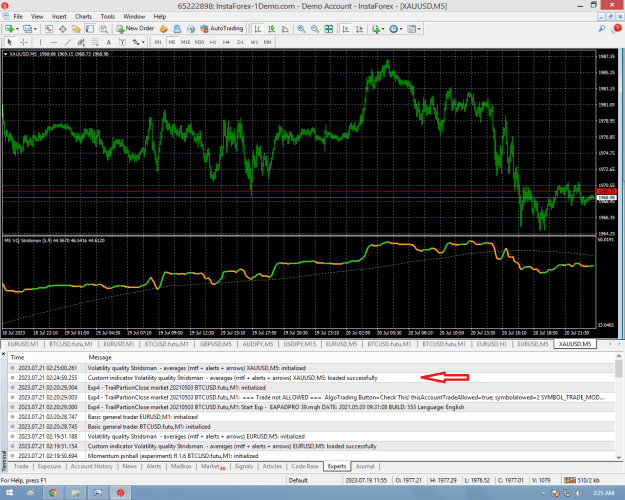Open the Windows Start button
This screenshot has width=625, height=500.
(x=9, y=493)
